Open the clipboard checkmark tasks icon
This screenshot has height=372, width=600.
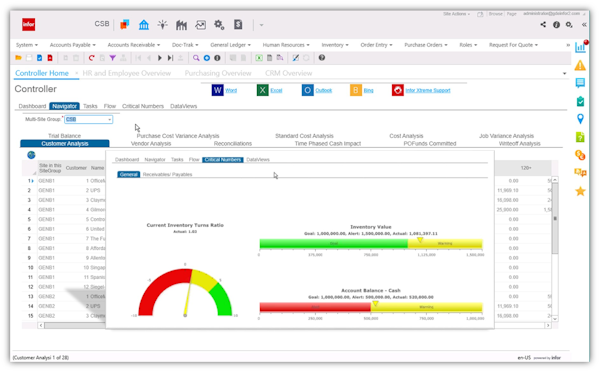tap(580, 101)
